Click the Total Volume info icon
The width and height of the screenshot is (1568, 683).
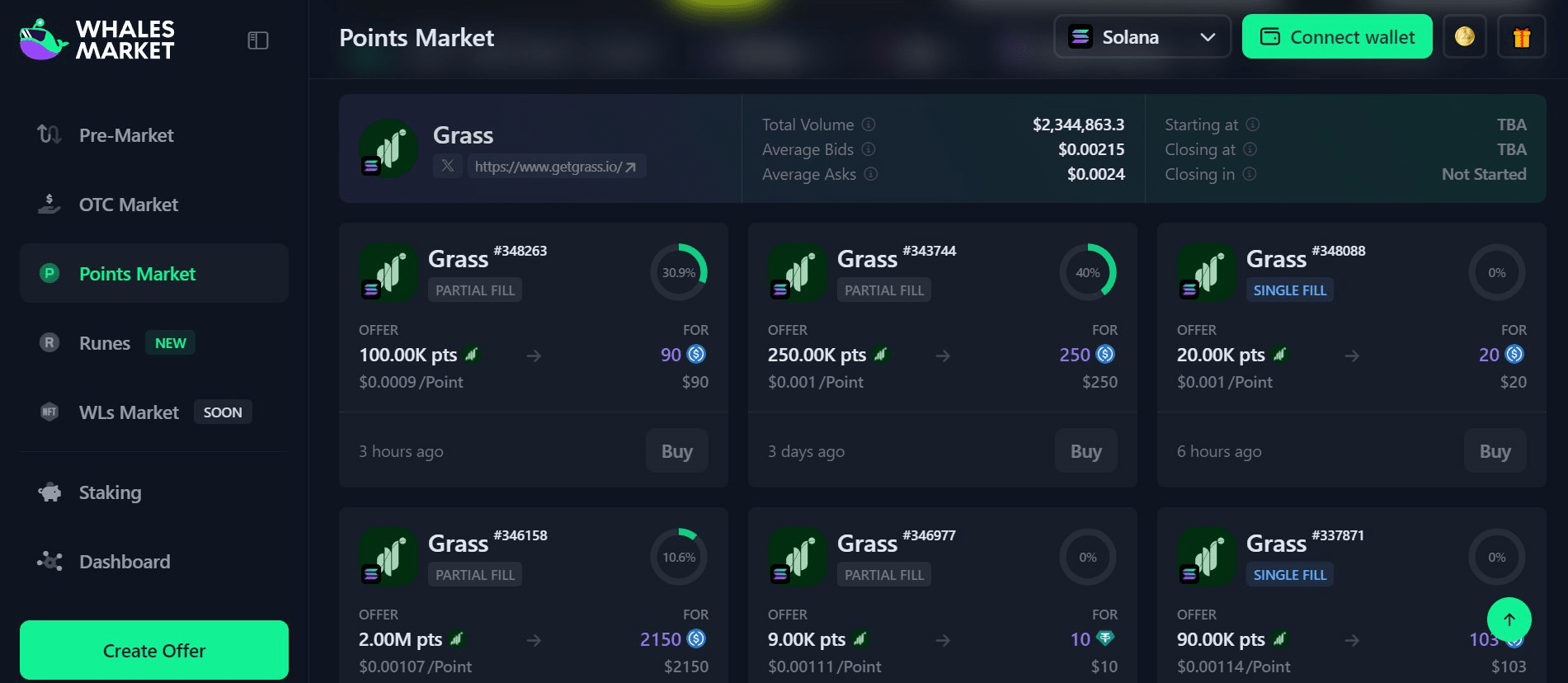click(869, 125)
